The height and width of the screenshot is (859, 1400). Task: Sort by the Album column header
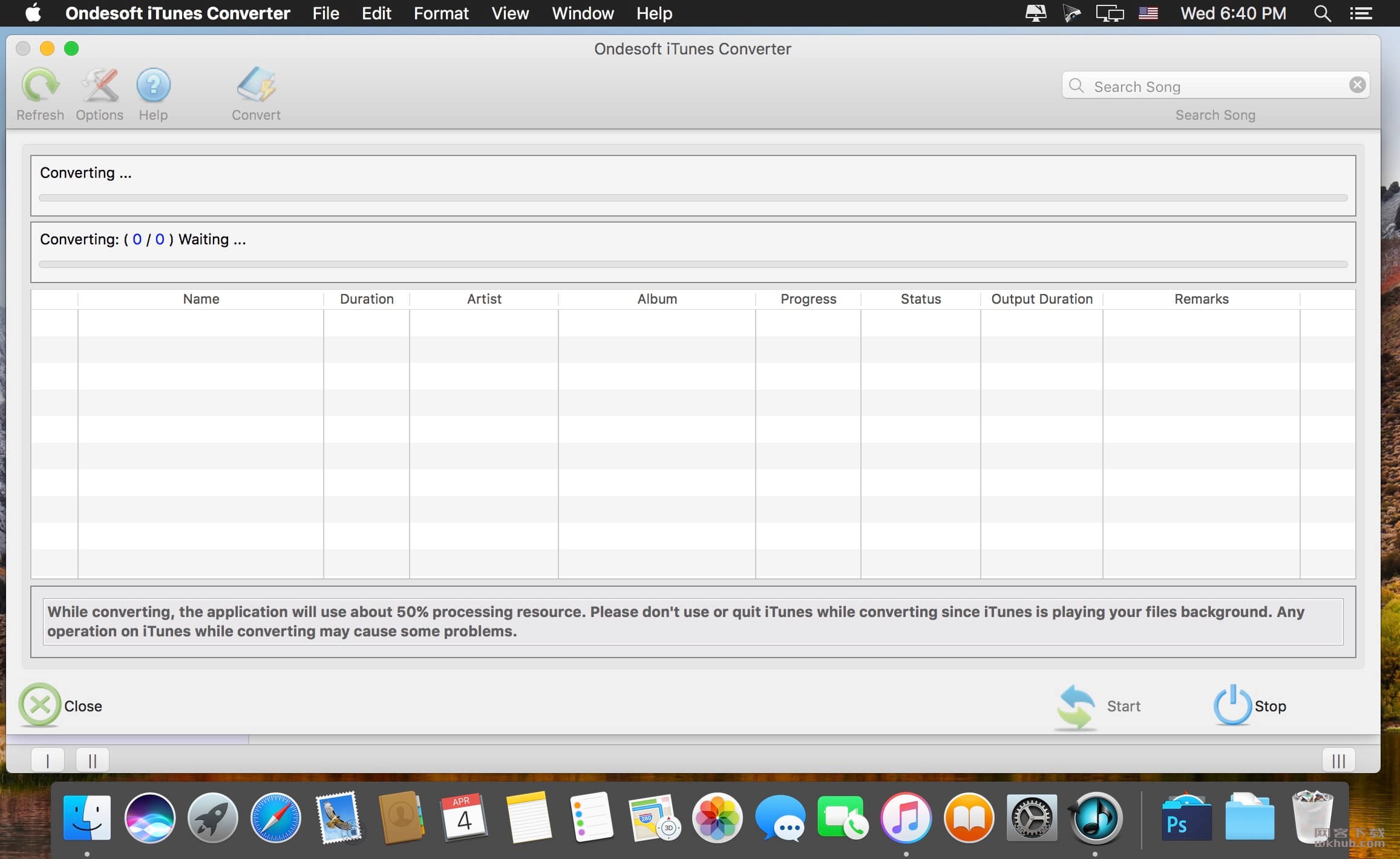(x=657, y=299)
